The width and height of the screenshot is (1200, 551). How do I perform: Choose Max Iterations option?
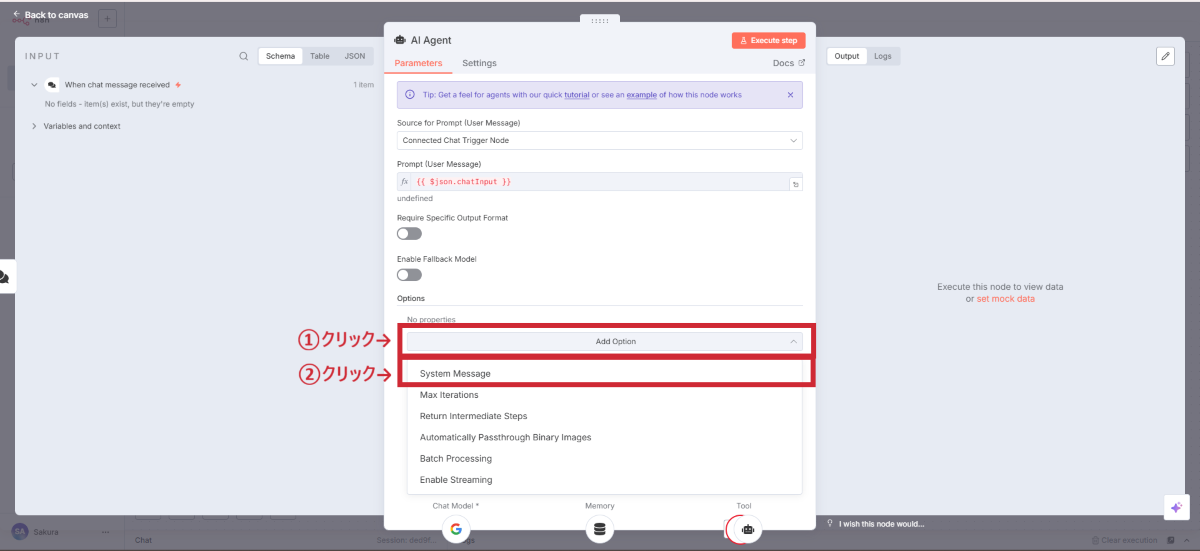[449, 395]
